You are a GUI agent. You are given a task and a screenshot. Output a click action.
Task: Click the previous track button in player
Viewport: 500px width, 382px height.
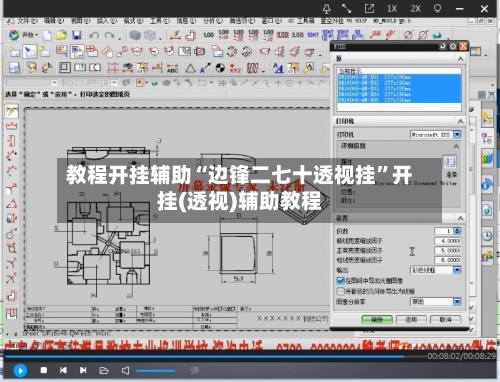click(x=63, y=370)
